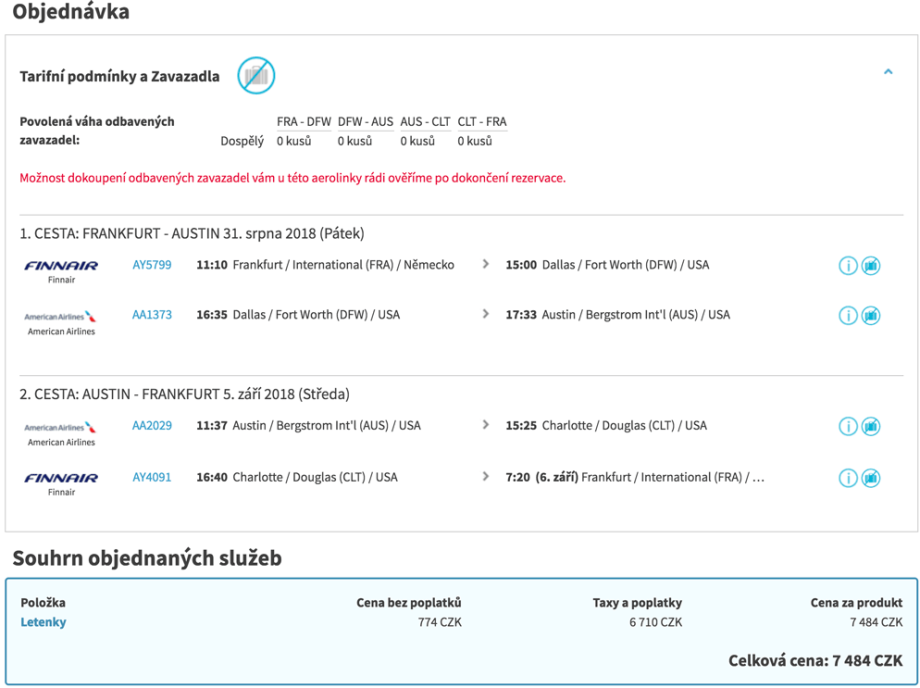Click the Celková cena total price text
920x688 pixels.
coord(817,661)
